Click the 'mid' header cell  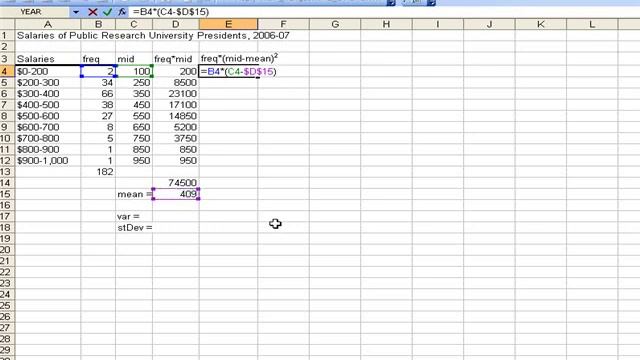point(134,59)
